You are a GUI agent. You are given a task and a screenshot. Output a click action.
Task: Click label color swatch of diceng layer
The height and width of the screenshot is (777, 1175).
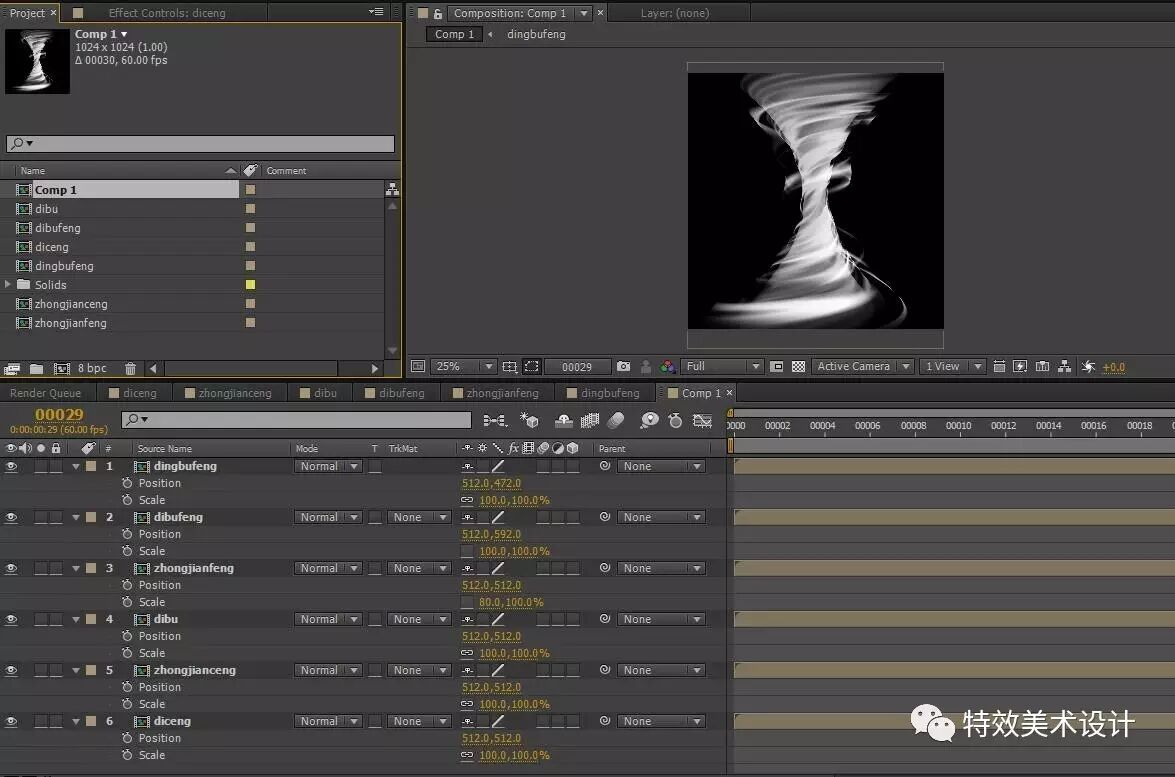pos(91,721)
